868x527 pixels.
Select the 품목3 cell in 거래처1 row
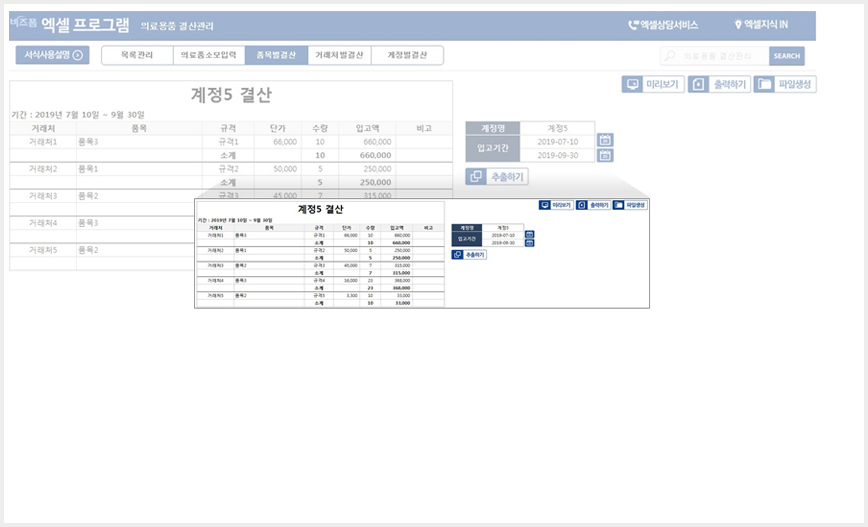[x=140, y=142]
